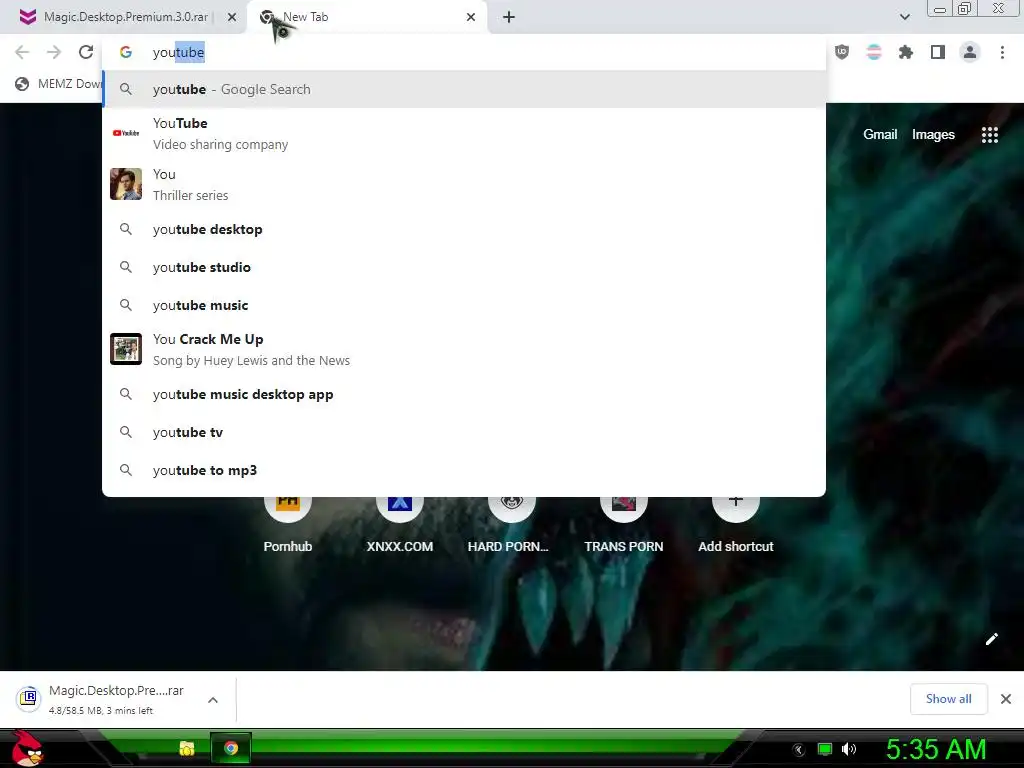Click the Show all downloads button
Screen dimensions: 1024x768
coord(948,699)
